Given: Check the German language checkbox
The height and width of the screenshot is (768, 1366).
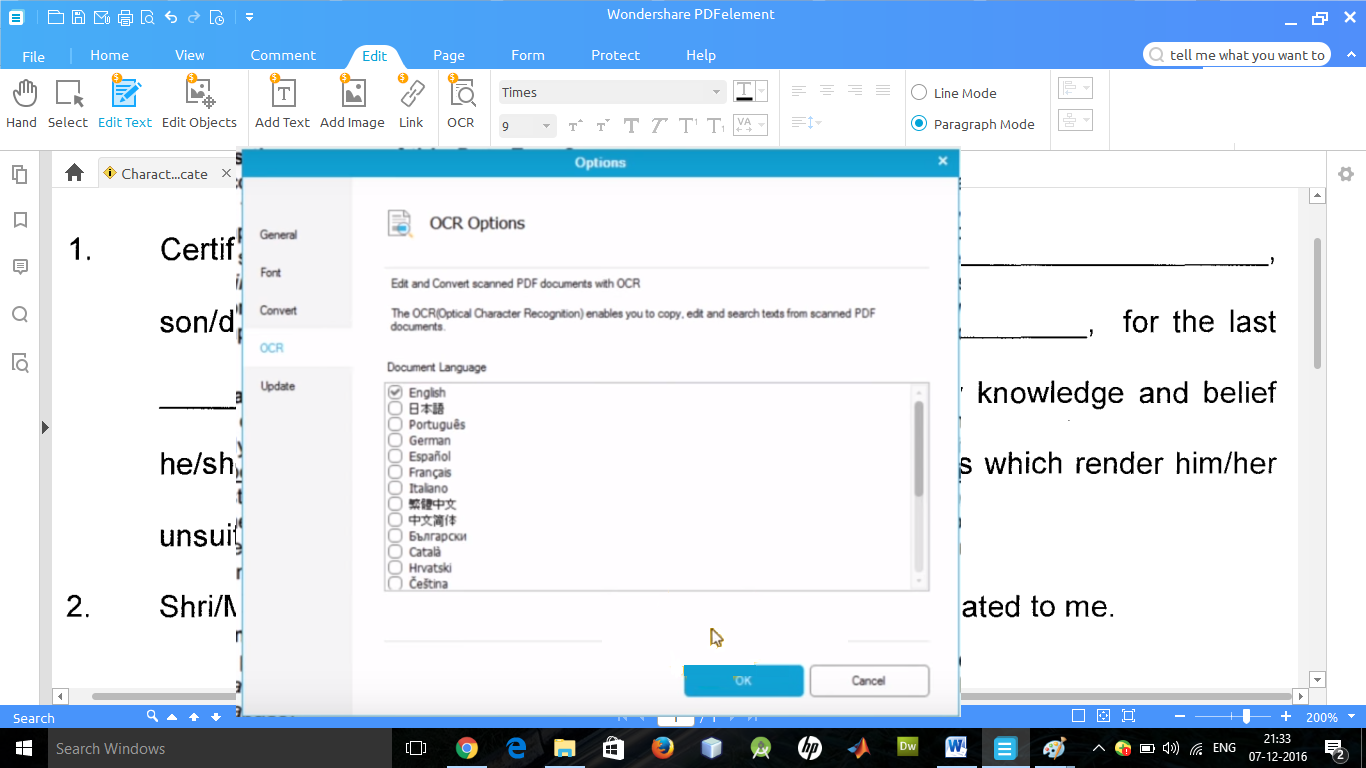Looking at the screenshot, I should pyautogui.click(x=395, y=441).
